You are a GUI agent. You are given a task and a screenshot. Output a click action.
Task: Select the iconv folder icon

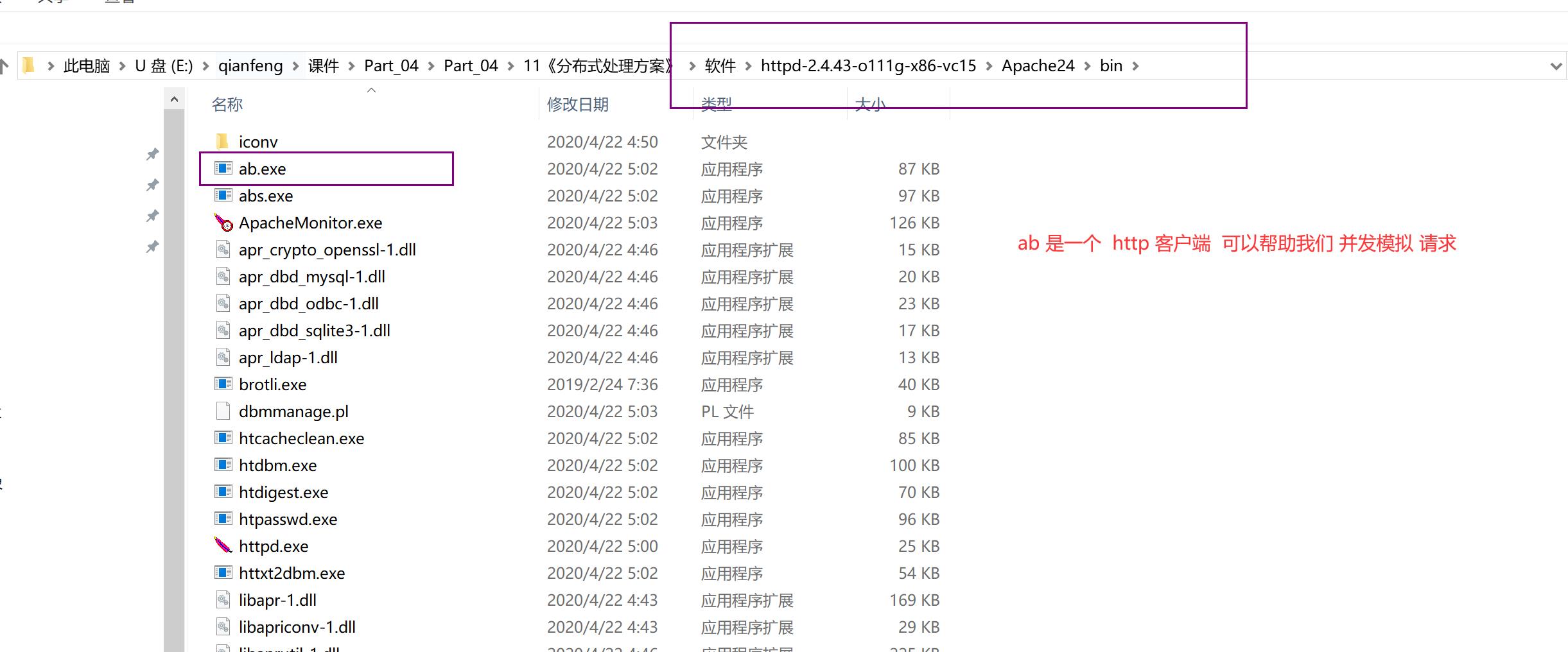[222, 141]
